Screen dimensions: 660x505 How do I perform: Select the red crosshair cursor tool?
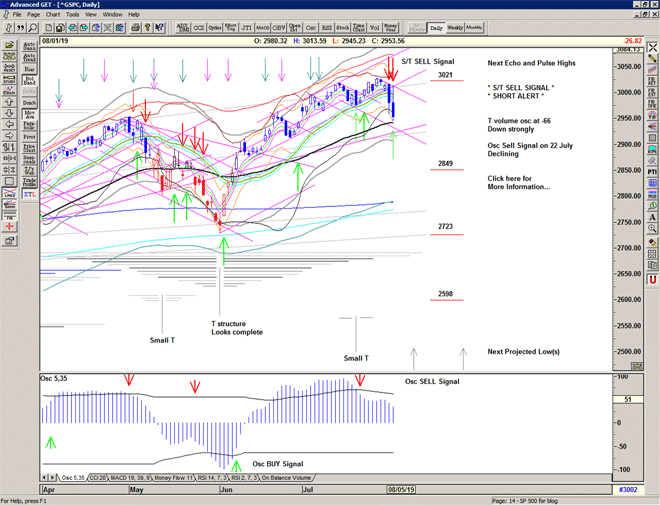point(9,227)
